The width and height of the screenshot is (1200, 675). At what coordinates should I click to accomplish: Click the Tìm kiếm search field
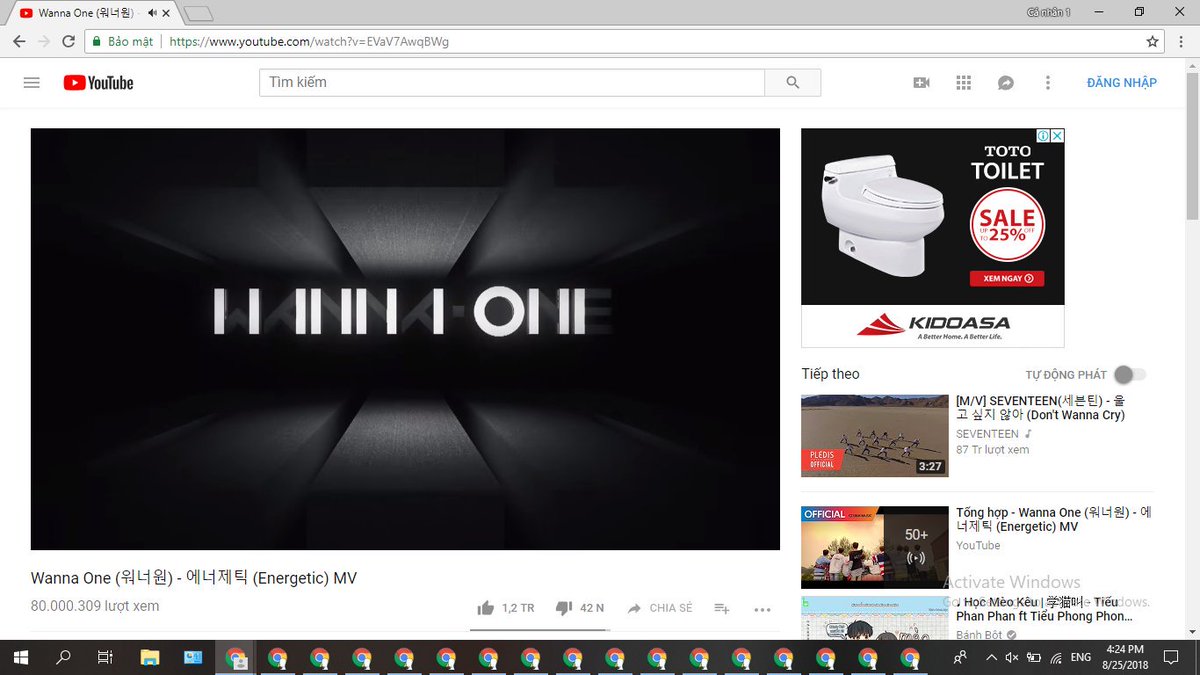[512, 83]
